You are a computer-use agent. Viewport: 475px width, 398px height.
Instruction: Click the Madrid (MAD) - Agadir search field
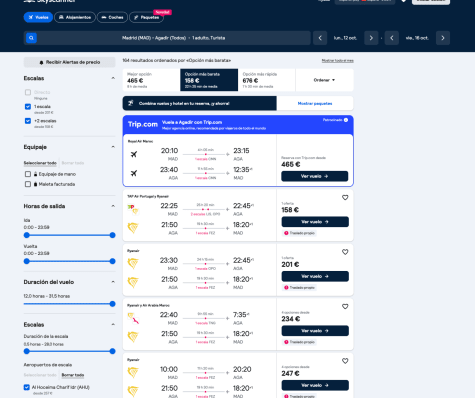tap(167, 38)
